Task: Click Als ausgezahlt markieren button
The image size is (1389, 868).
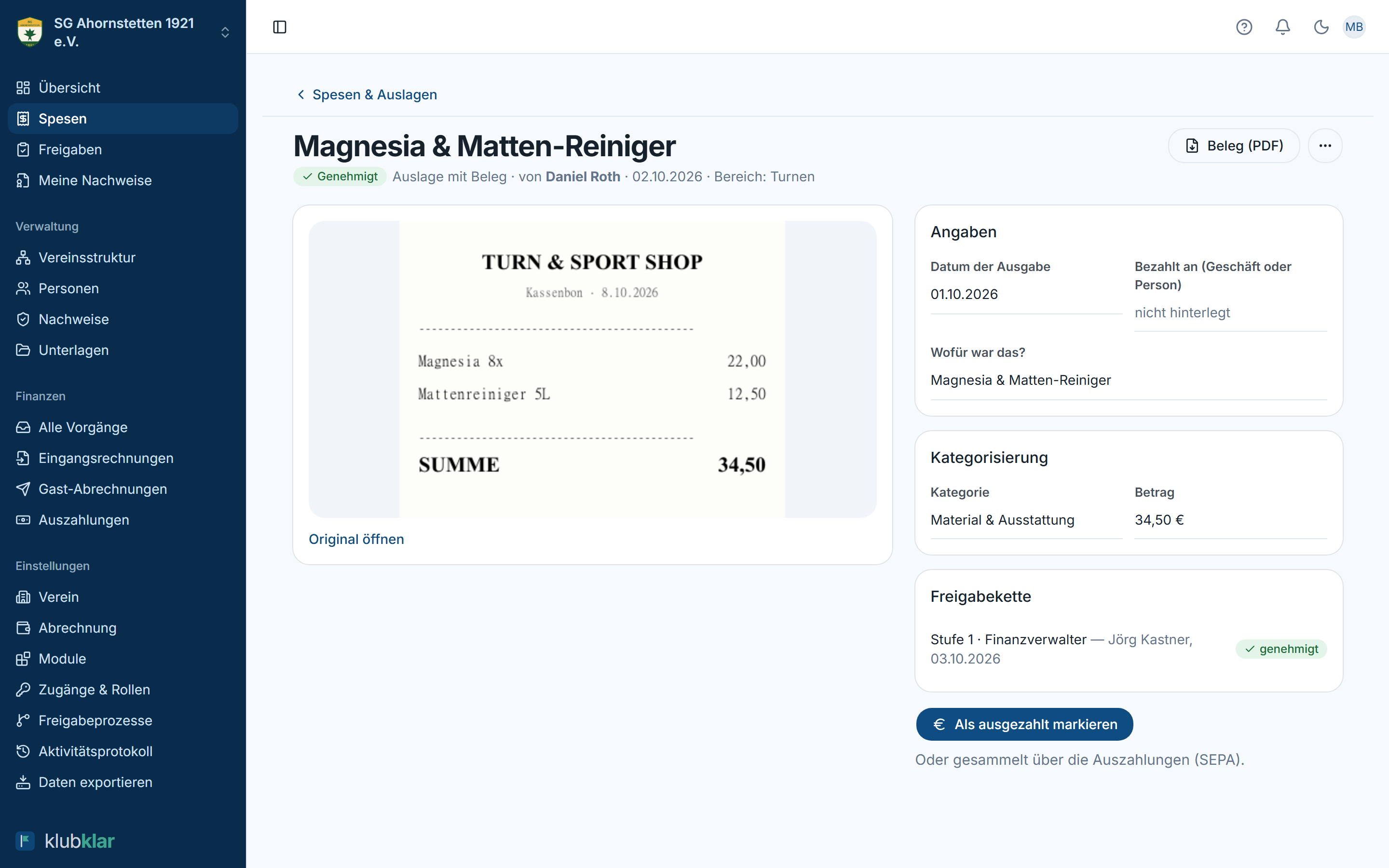Action: point(1024,724)
